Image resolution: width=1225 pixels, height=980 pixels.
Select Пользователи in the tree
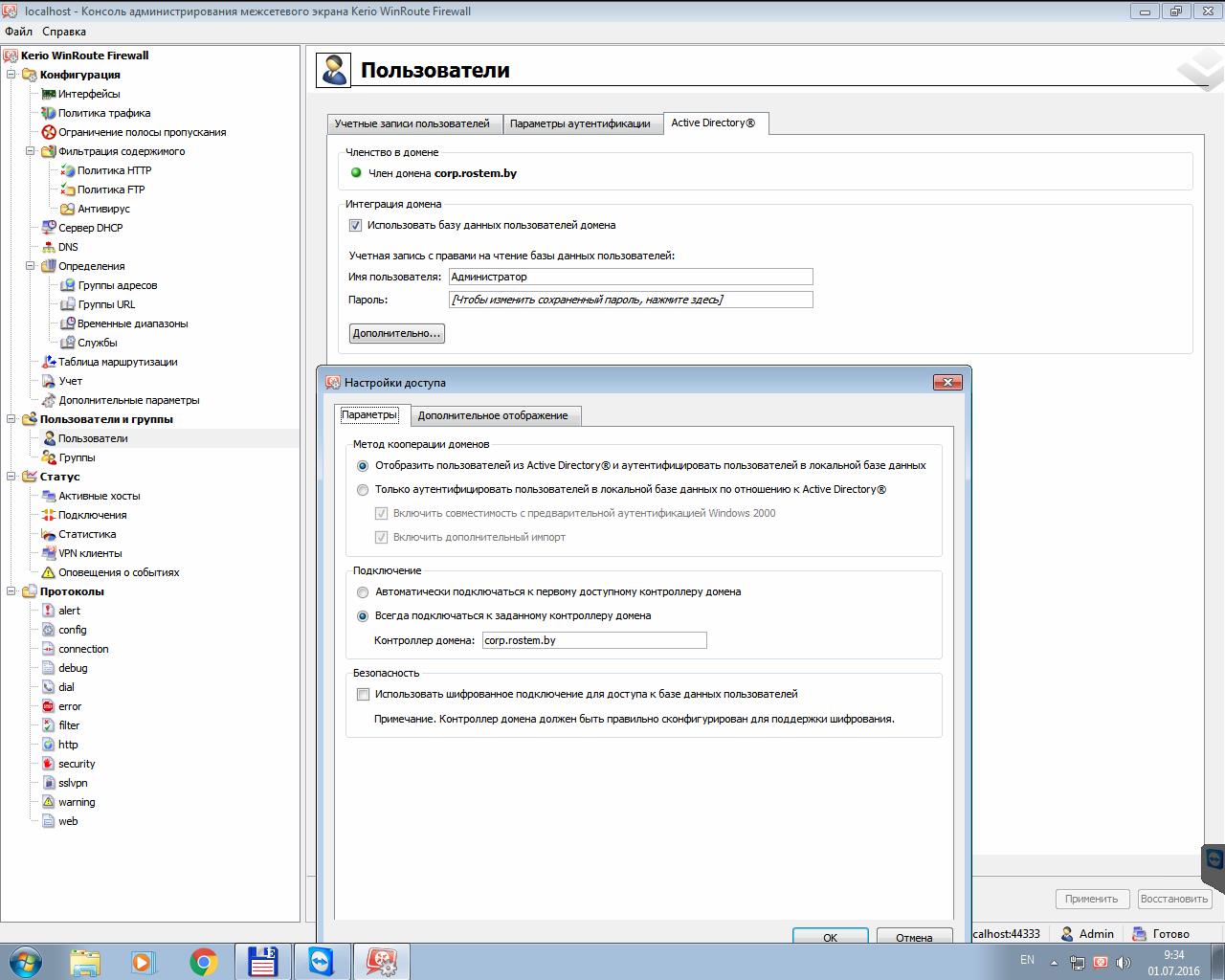point(93,438)
